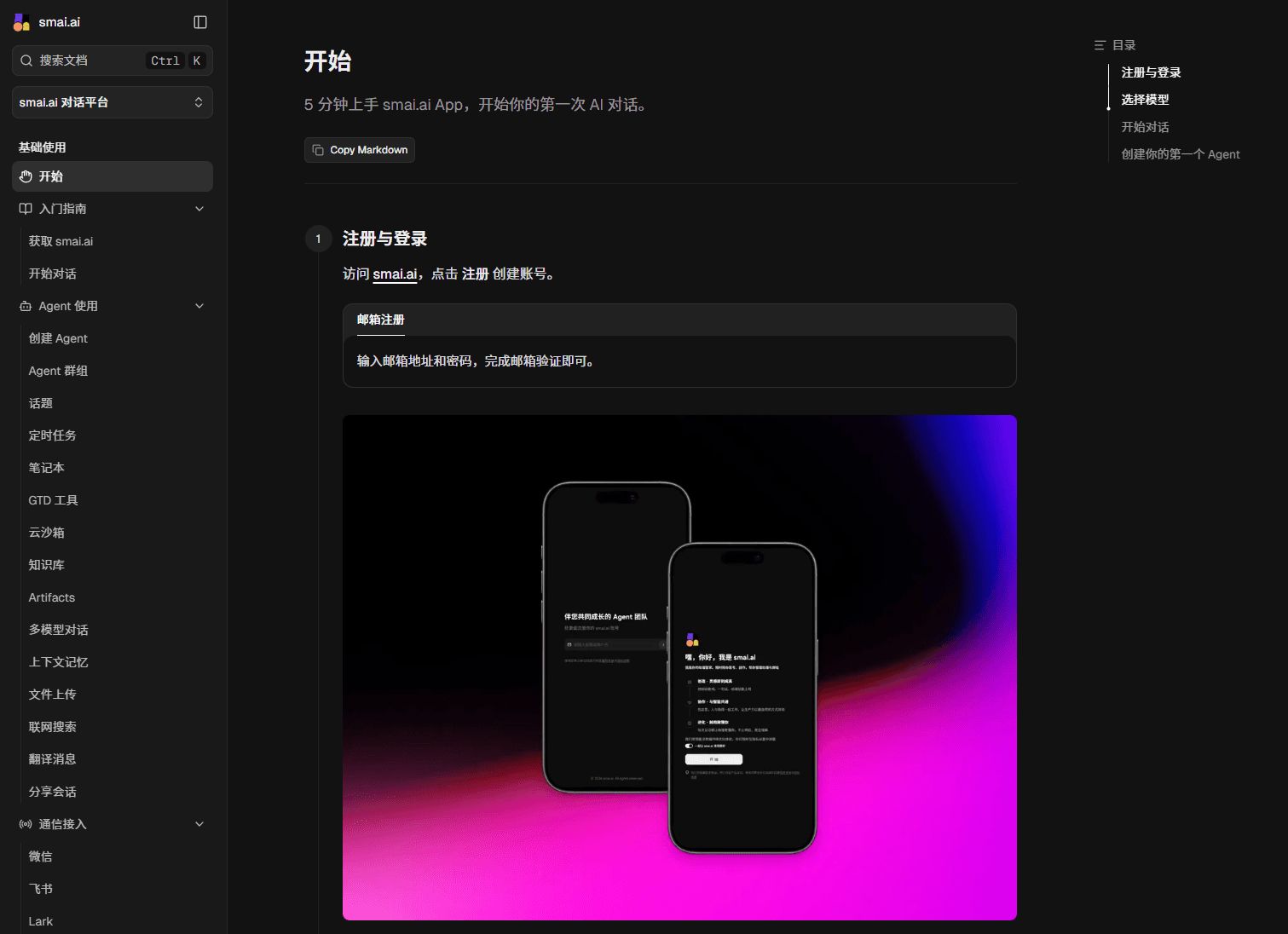Click the book icon beside 入门指南
The height and width of the screenshot is (934, 1288).
coord(26,209)
